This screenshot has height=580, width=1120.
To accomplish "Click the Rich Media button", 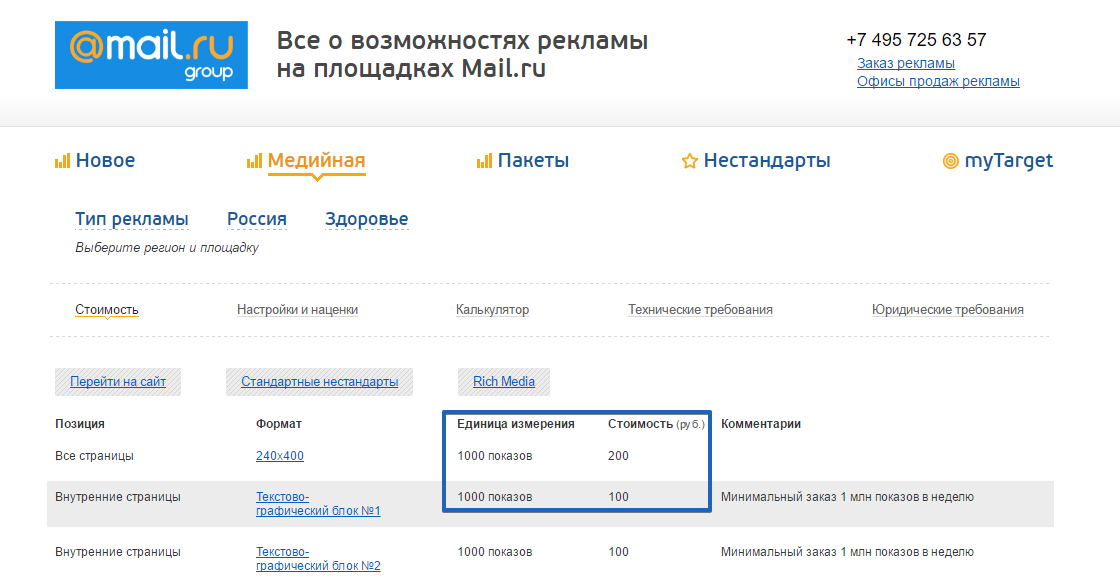I will tap(504, 382).
